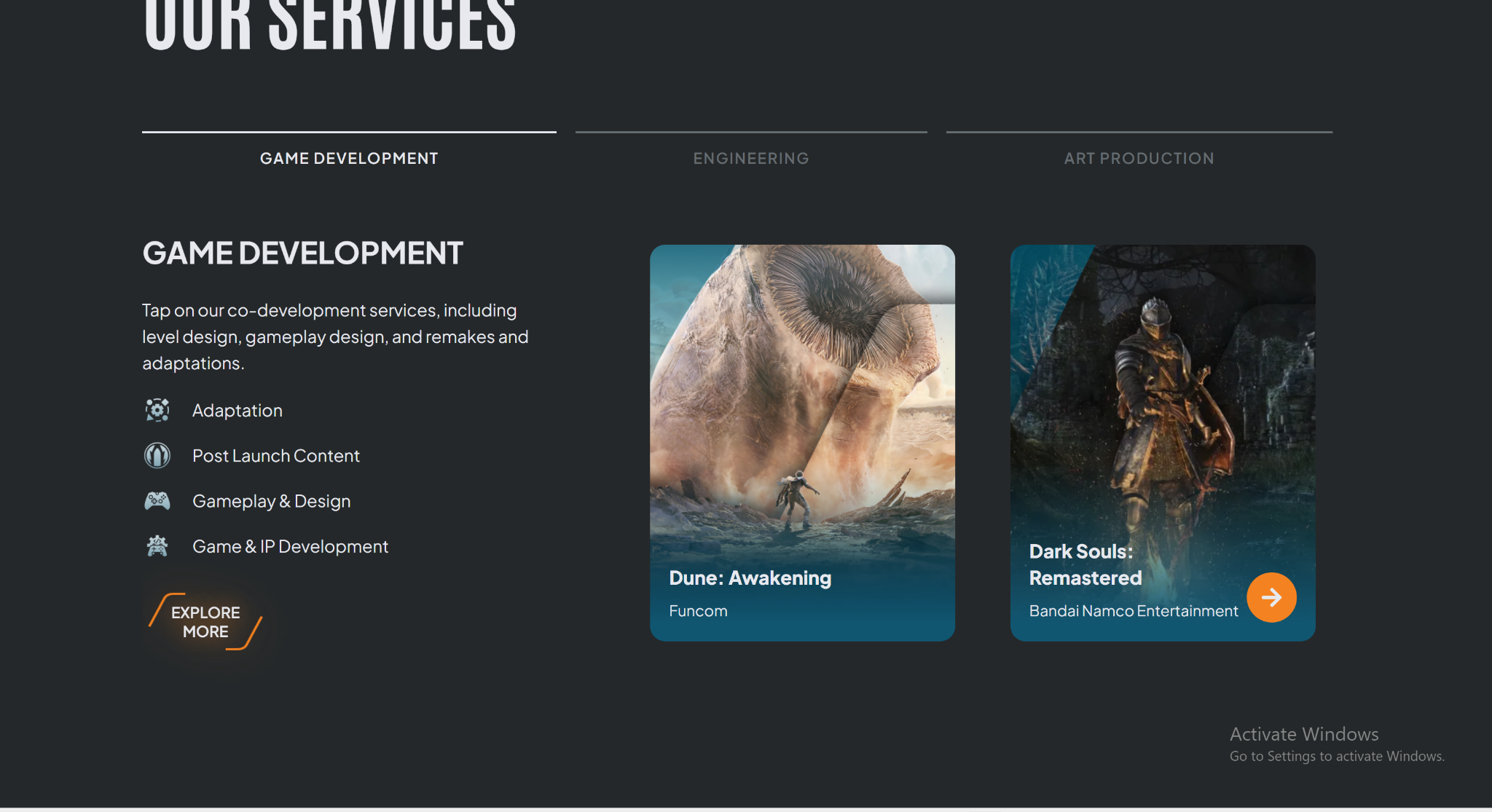Click the Bandai Namco Entertainment label
Viewport: 1492px width, 812px height.
[1133, 611]
